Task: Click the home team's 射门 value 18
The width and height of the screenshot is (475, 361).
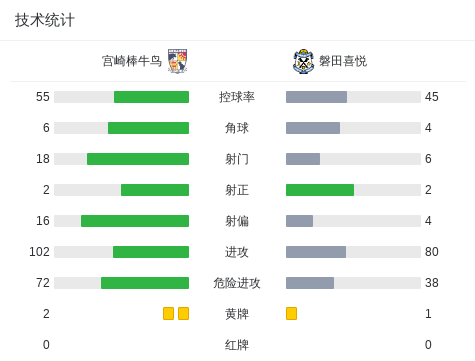Action: click(43, 159)
